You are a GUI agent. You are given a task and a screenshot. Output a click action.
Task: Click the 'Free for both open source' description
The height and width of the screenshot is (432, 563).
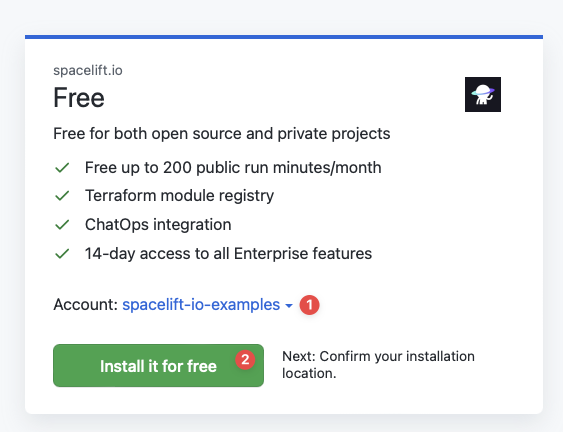222,134
